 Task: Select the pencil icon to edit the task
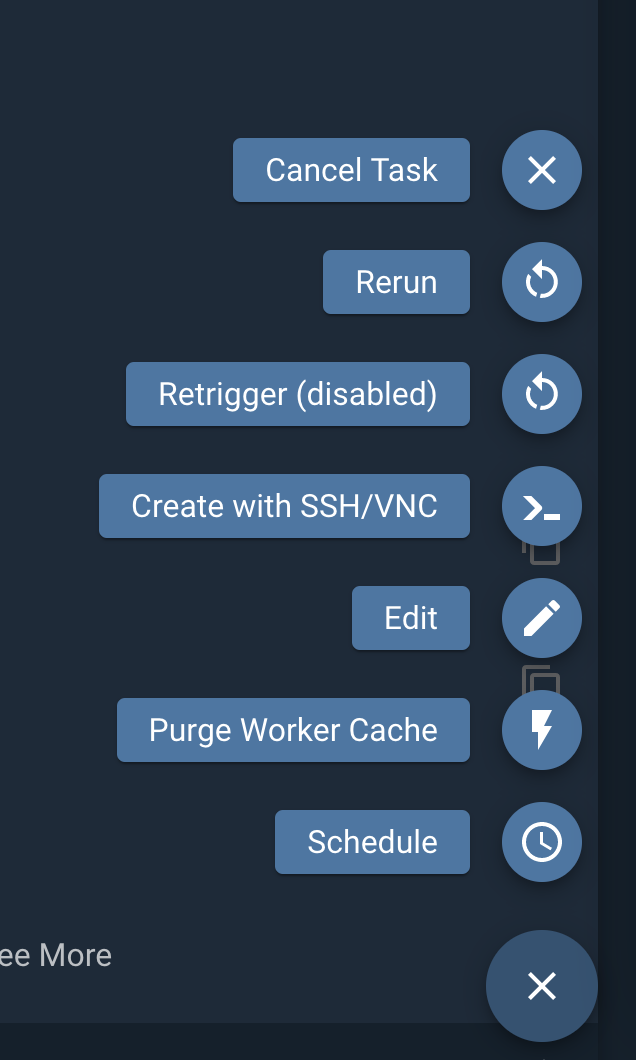pyautogui.click(x=541, y=618)
